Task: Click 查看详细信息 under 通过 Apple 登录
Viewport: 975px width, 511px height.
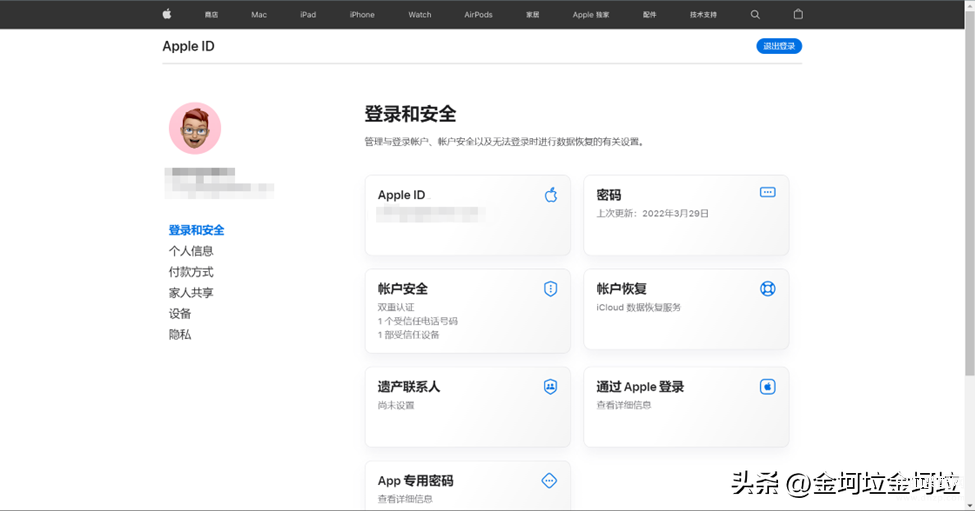Action: 624,405
